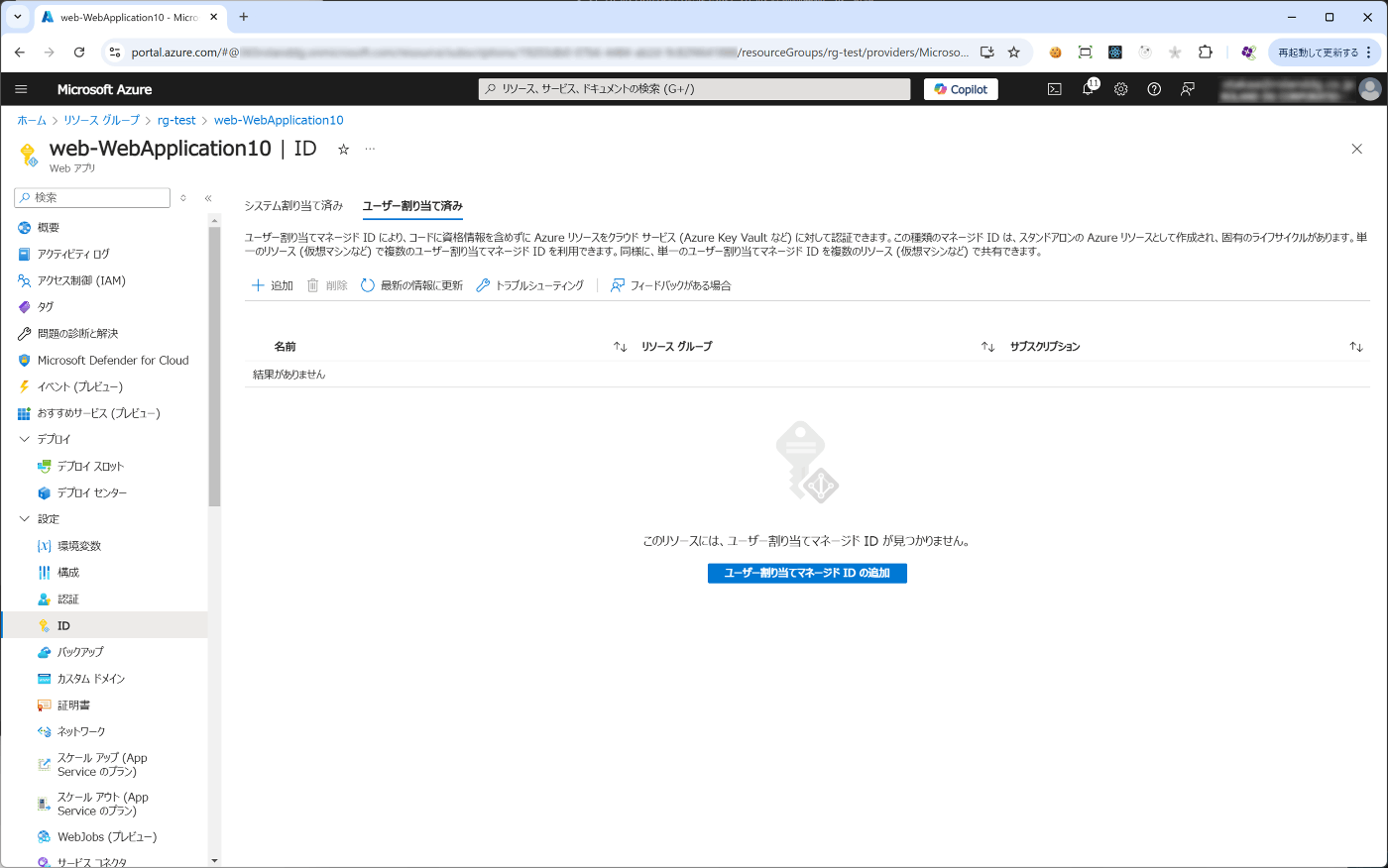Collapse the デプロイ section
Image resolution: width=1388 pixels, height=868 pixels.
pos(25,439)
